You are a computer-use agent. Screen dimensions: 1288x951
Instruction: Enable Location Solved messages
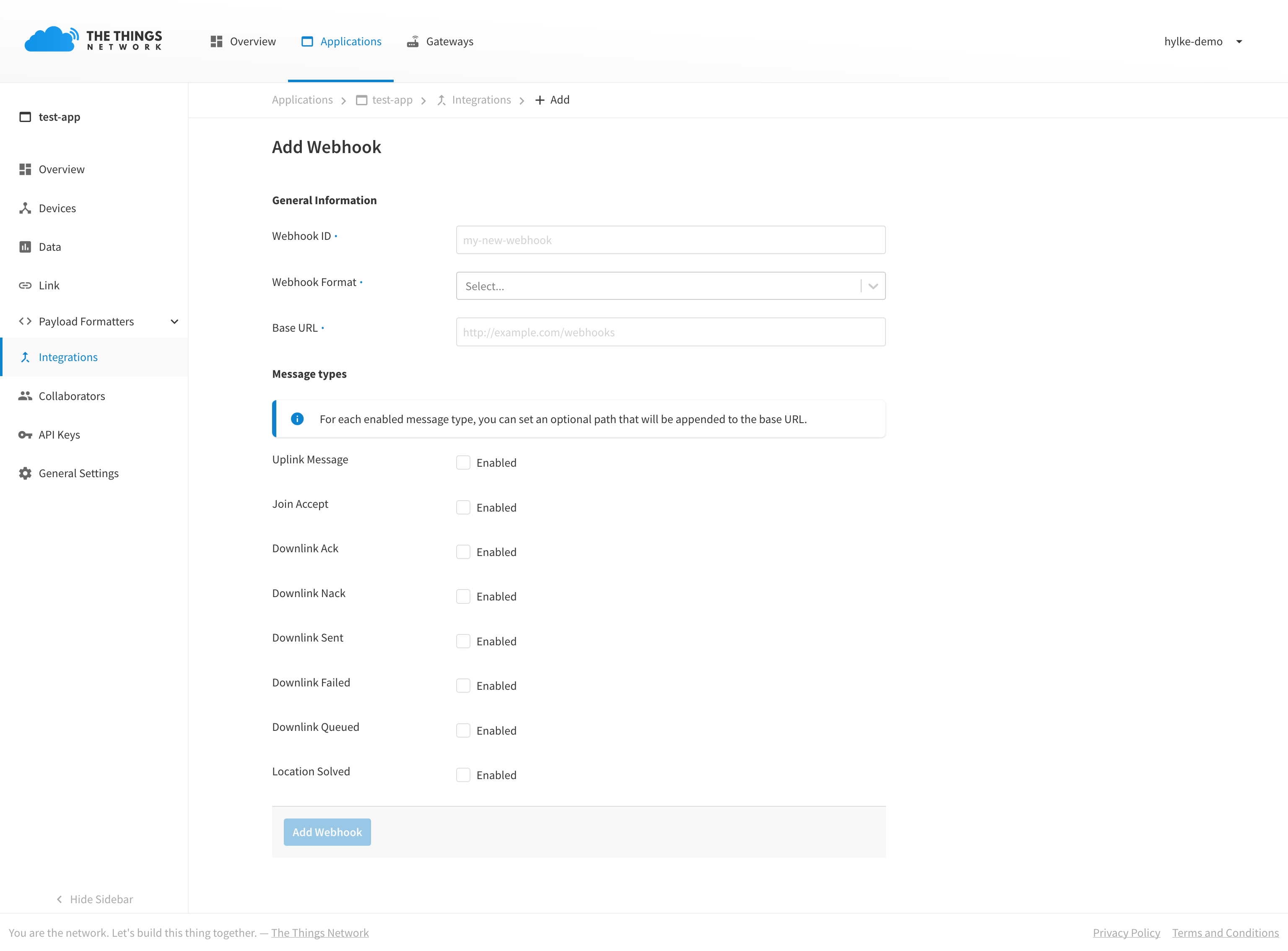tap(463, 775)
